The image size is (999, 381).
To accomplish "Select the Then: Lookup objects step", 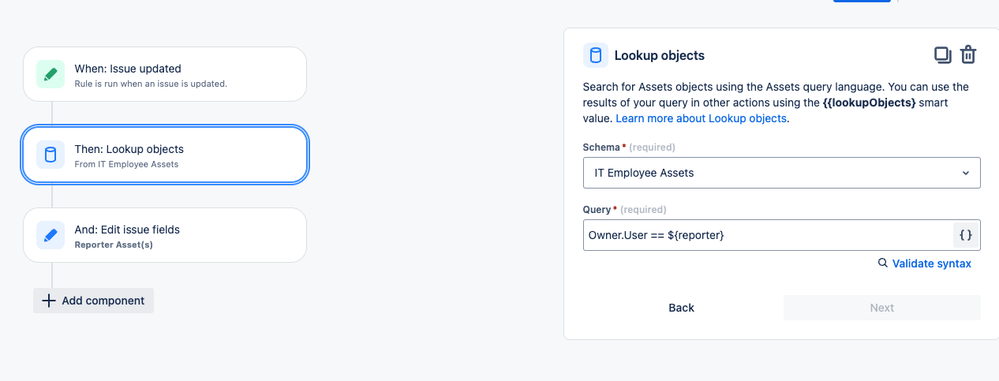I will (165, 155).
